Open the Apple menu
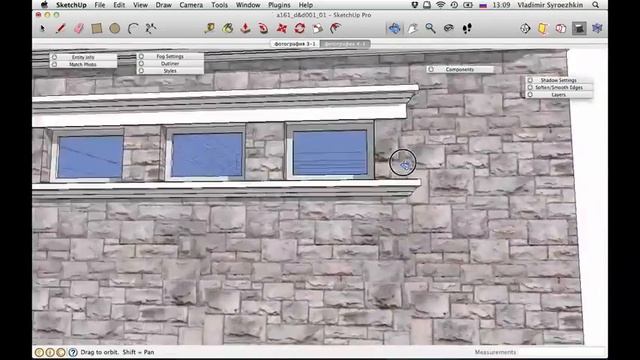Screen dimensions: 640x360 tap(44, 5)
